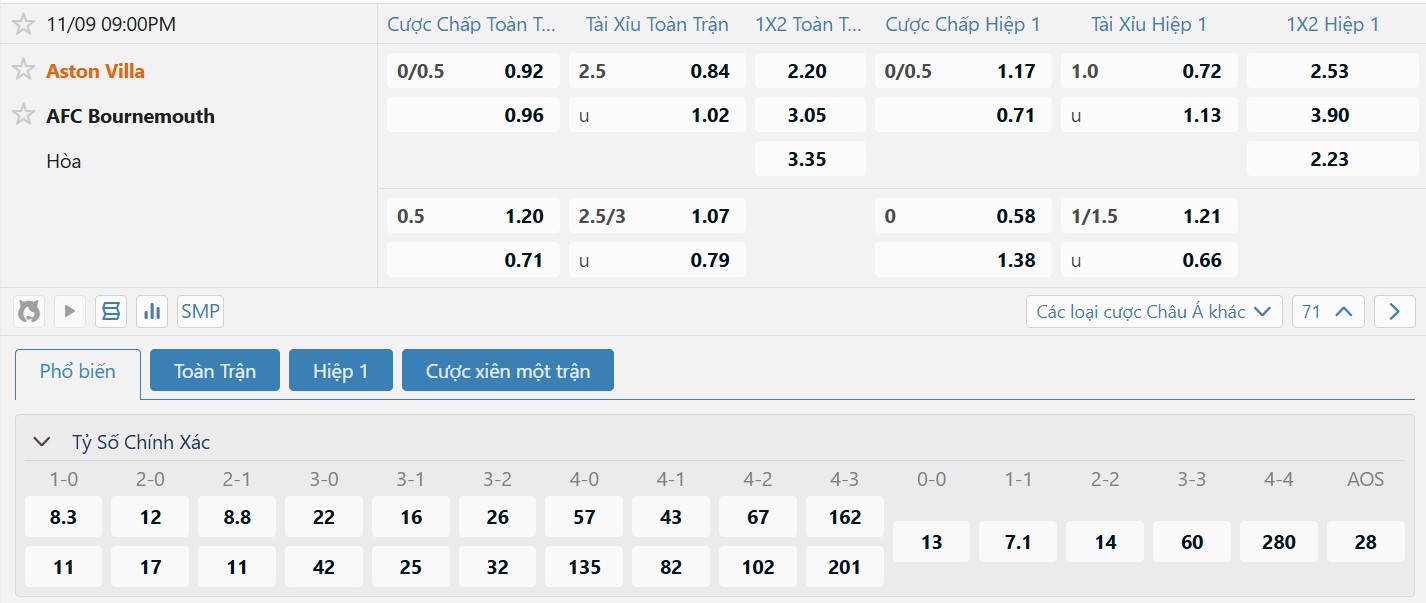Click the mascot commentary icon
This screenshot has width=1426, height=603.
coord(29,311)
